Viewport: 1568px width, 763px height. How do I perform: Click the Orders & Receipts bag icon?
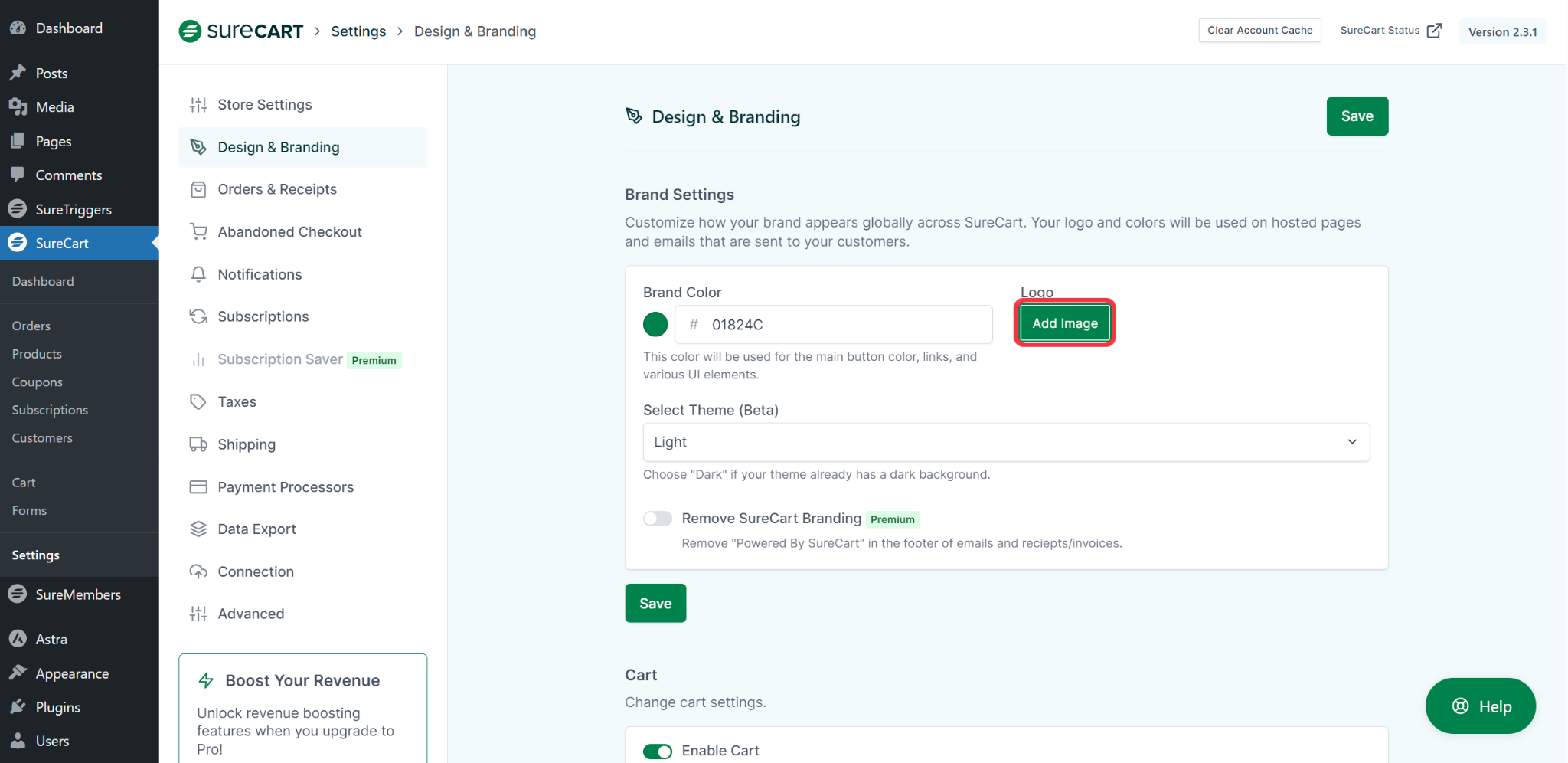[198, 189]
